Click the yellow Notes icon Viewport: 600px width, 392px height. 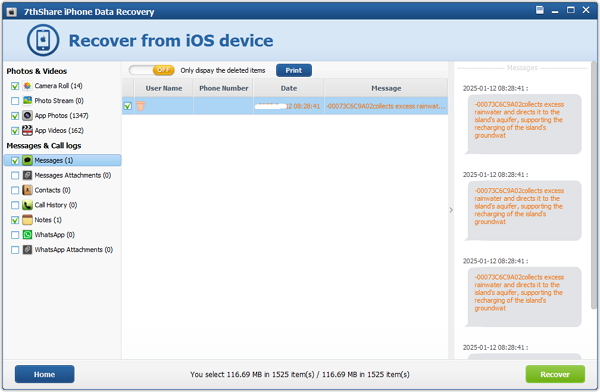tap(27, 220)
